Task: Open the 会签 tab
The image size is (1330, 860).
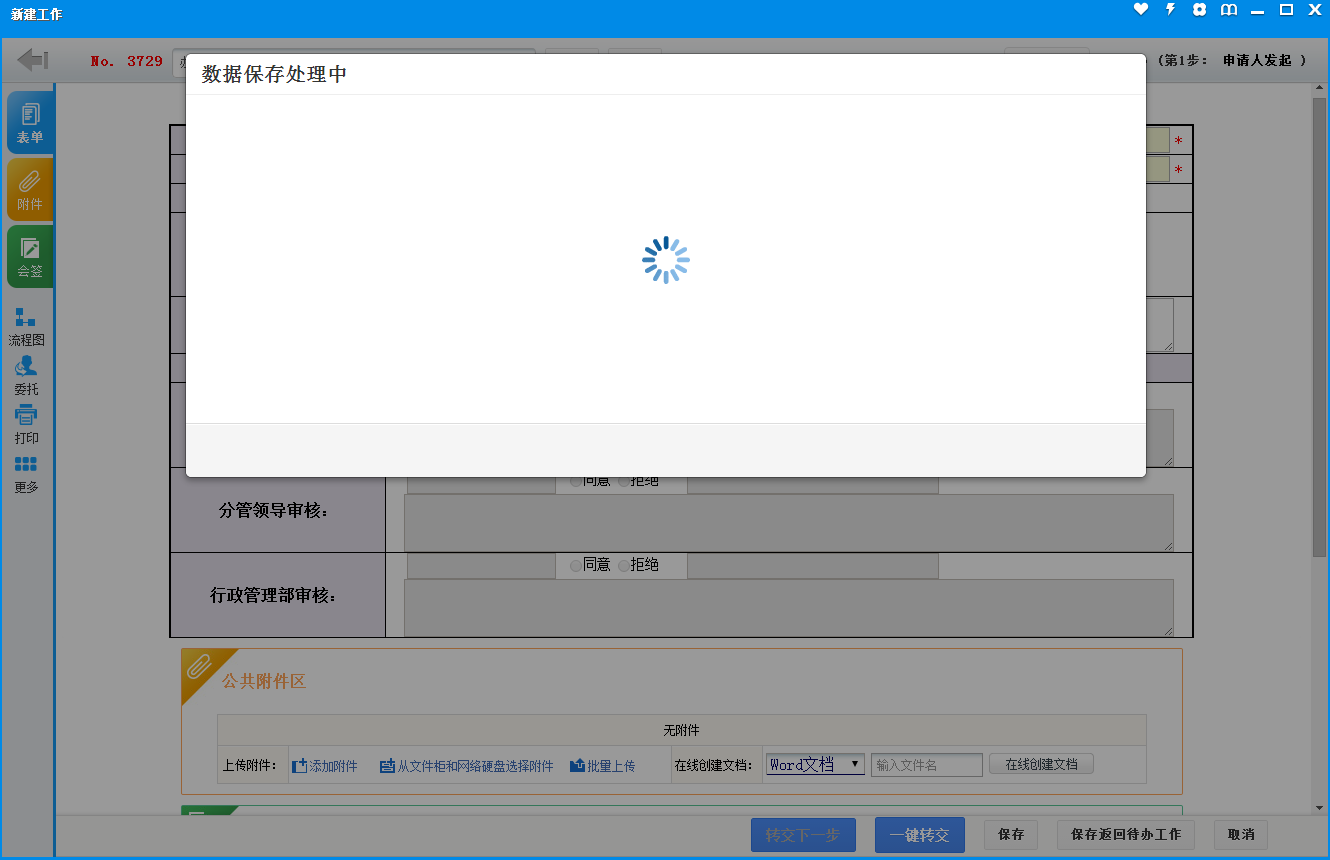Action: coord(30,257)
